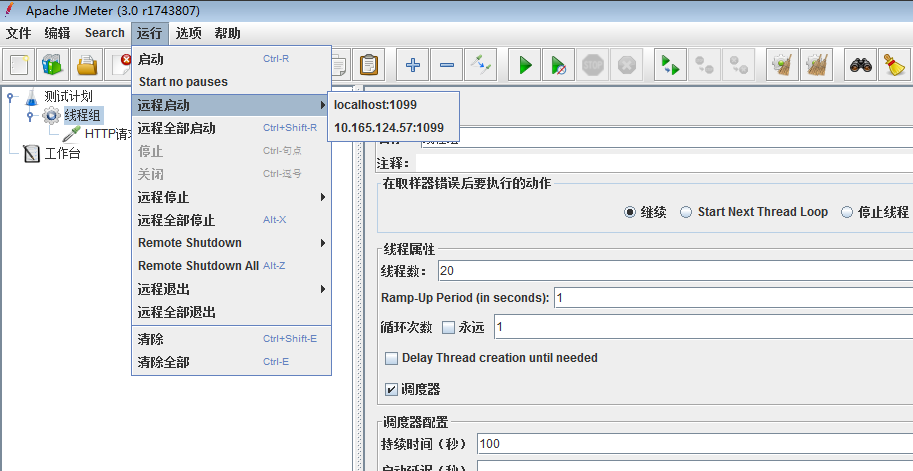The width and height of the screenshot is (913, 471).
Task: Uncheck the 调度器 checkbox
Action: (391, 389)
